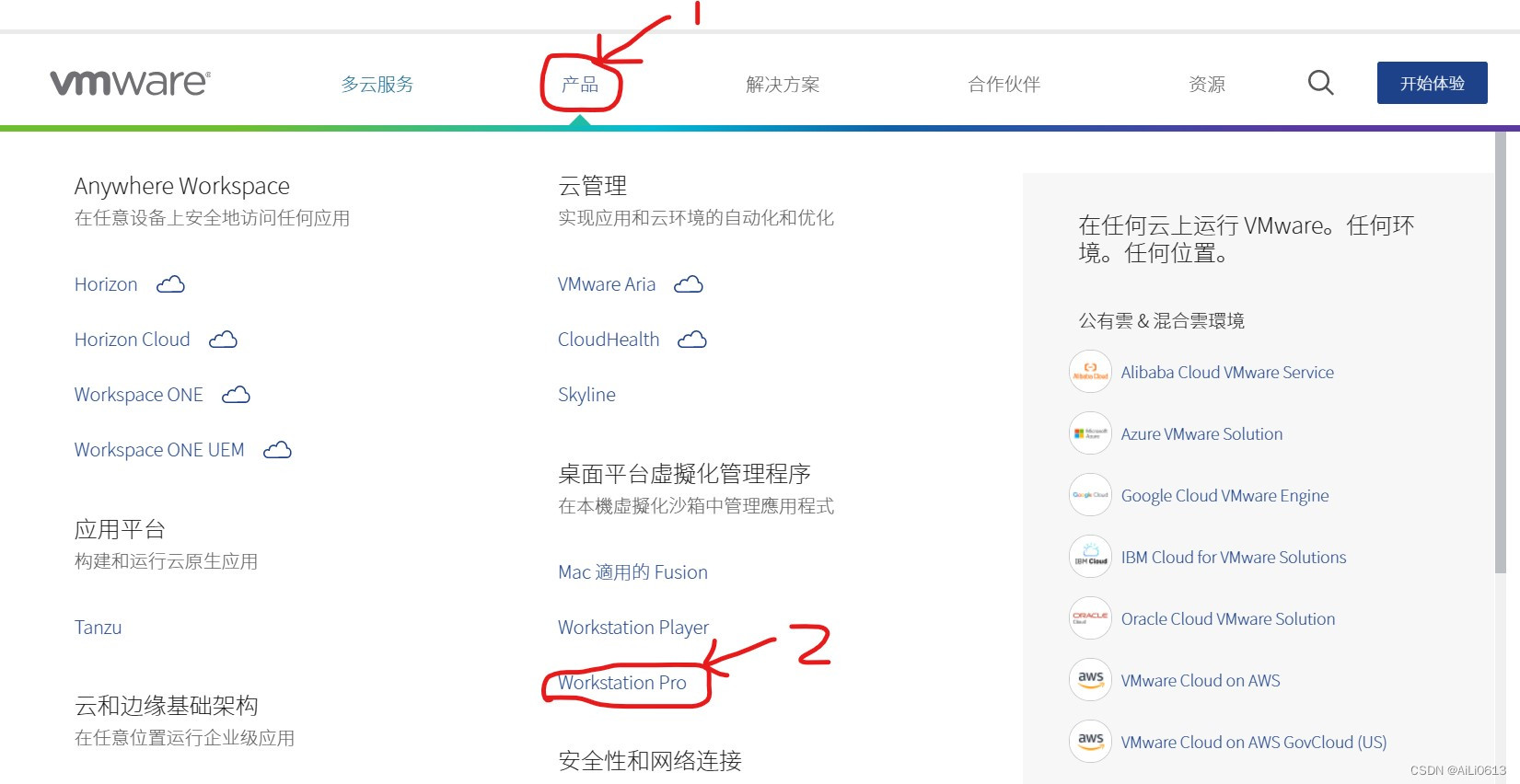Viewport: 1520px width, 784px height.
Task: Click the Alibaba Cloud logo icon
Action: pos(1091,372)
